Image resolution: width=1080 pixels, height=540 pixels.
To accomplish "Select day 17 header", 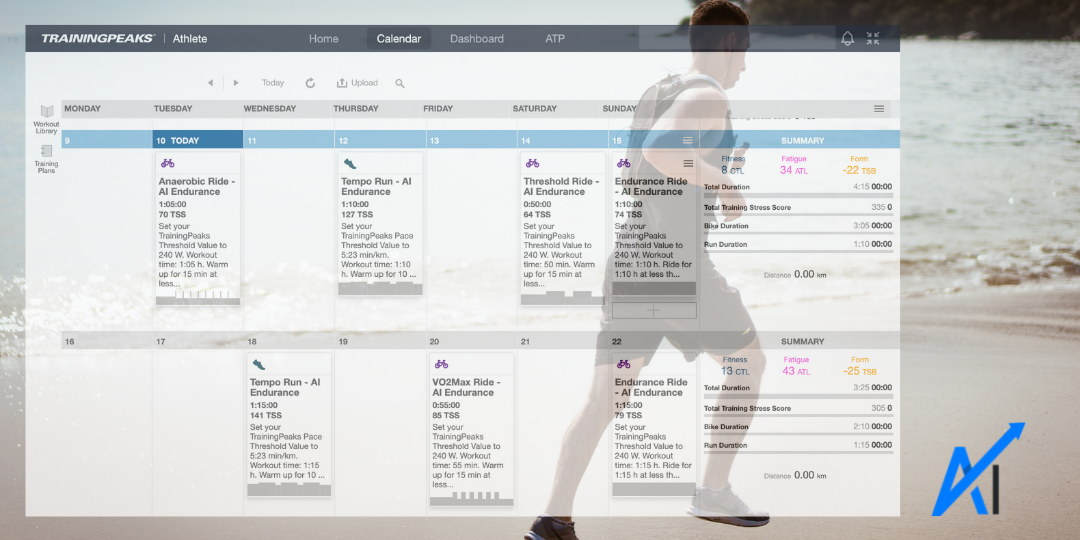I will point(198,341).
